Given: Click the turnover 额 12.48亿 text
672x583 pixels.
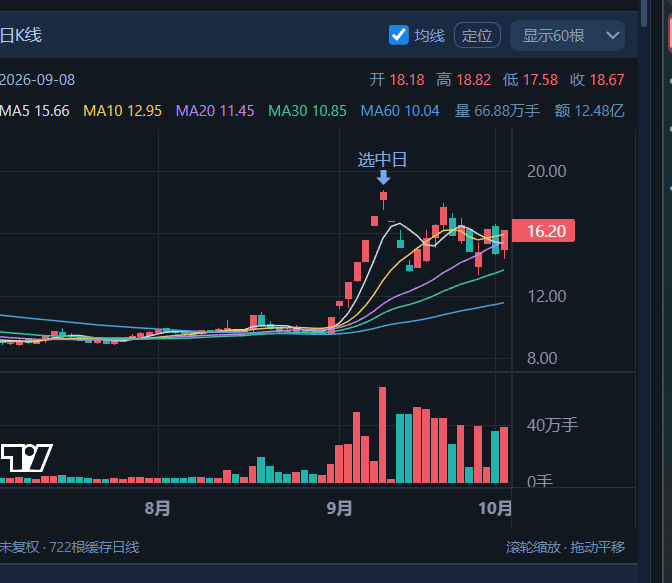Looking at the screenshot, I should pyautogui.click(x=589, y=111).
